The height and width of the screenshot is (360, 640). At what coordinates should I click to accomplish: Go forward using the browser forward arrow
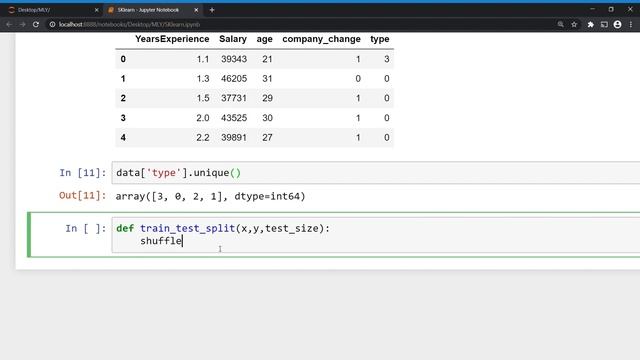[22, 24]
